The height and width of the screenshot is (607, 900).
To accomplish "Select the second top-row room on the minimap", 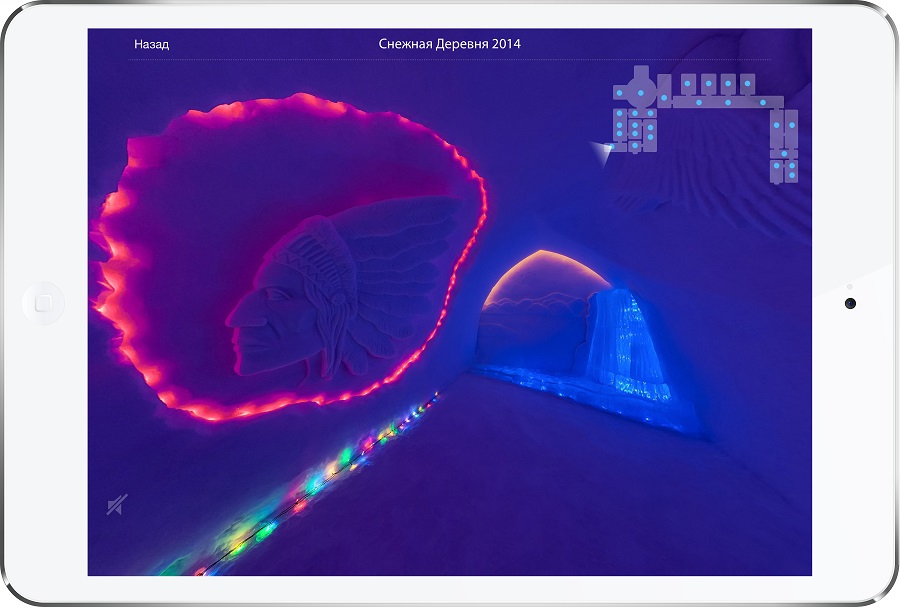I will tap(708, 84).
